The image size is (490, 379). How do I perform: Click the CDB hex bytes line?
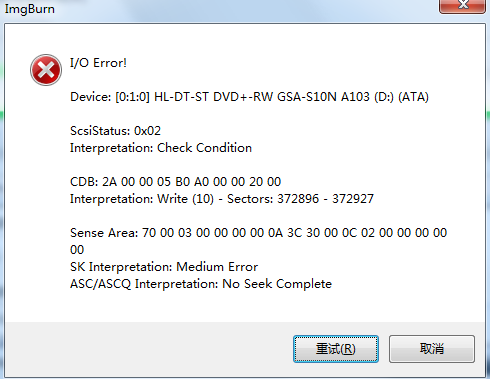pyautogui.click(x=176, y=182)
